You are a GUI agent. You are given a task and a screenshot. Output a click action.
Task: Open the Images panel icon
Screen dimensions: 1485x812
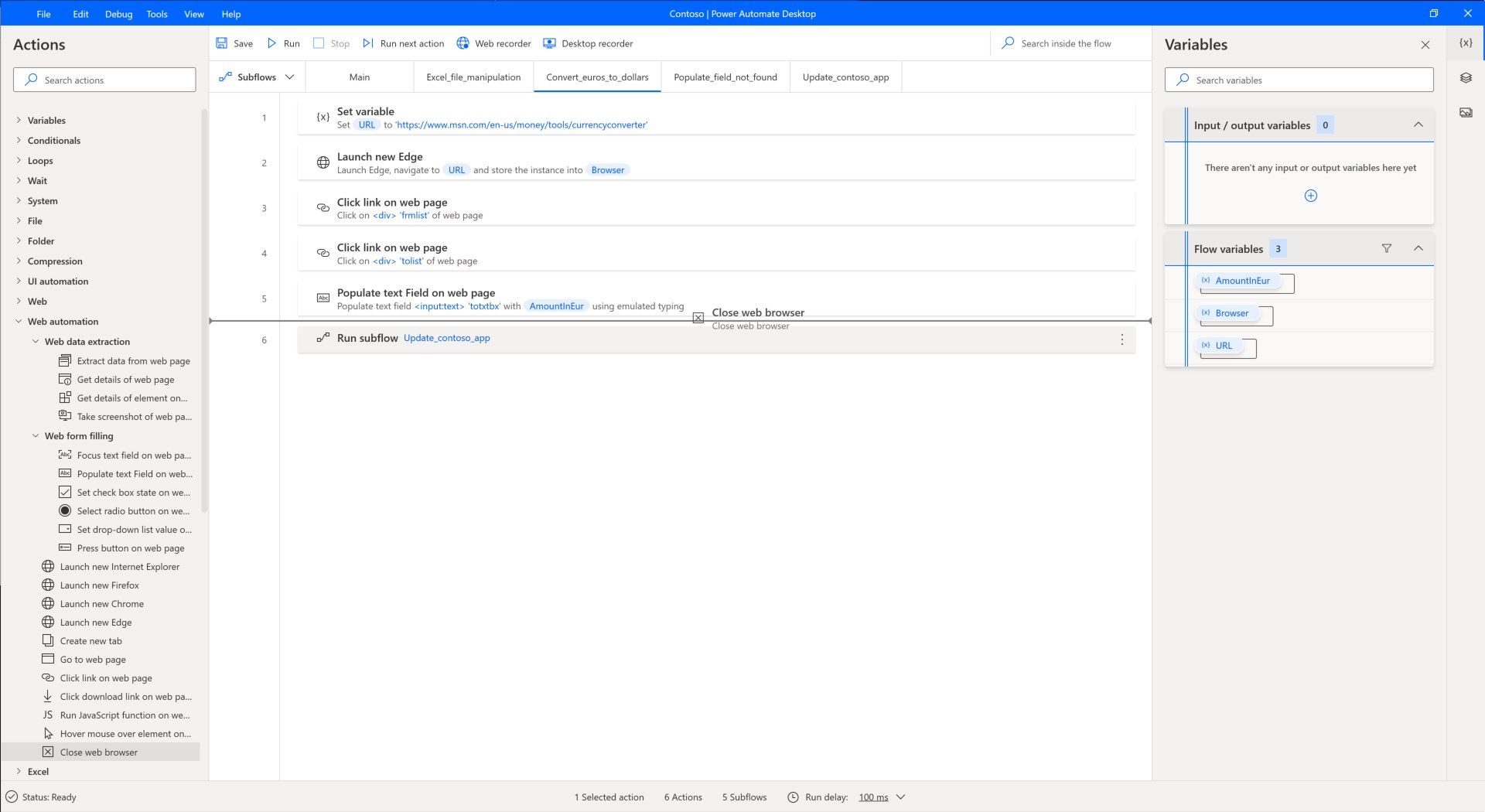tap(1466, 111)
